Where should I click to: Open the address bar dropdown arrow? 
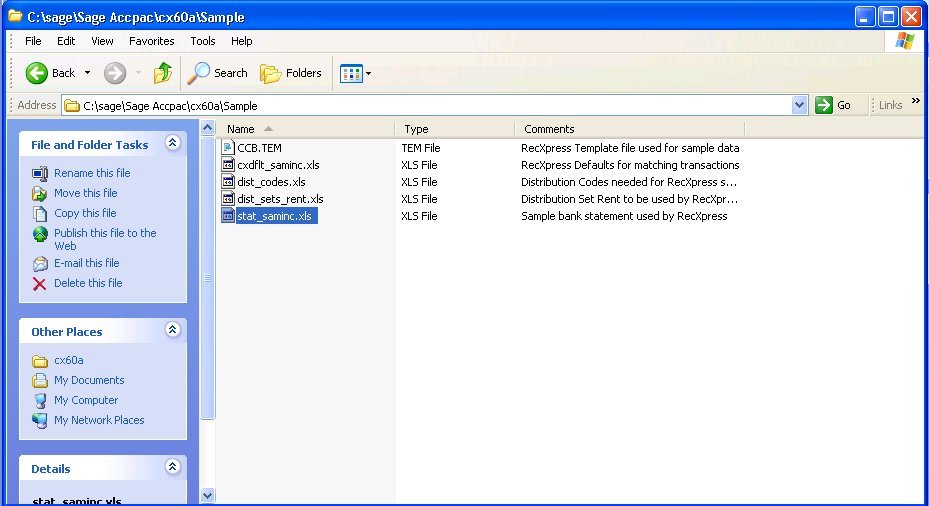click(x=799, y=105)
